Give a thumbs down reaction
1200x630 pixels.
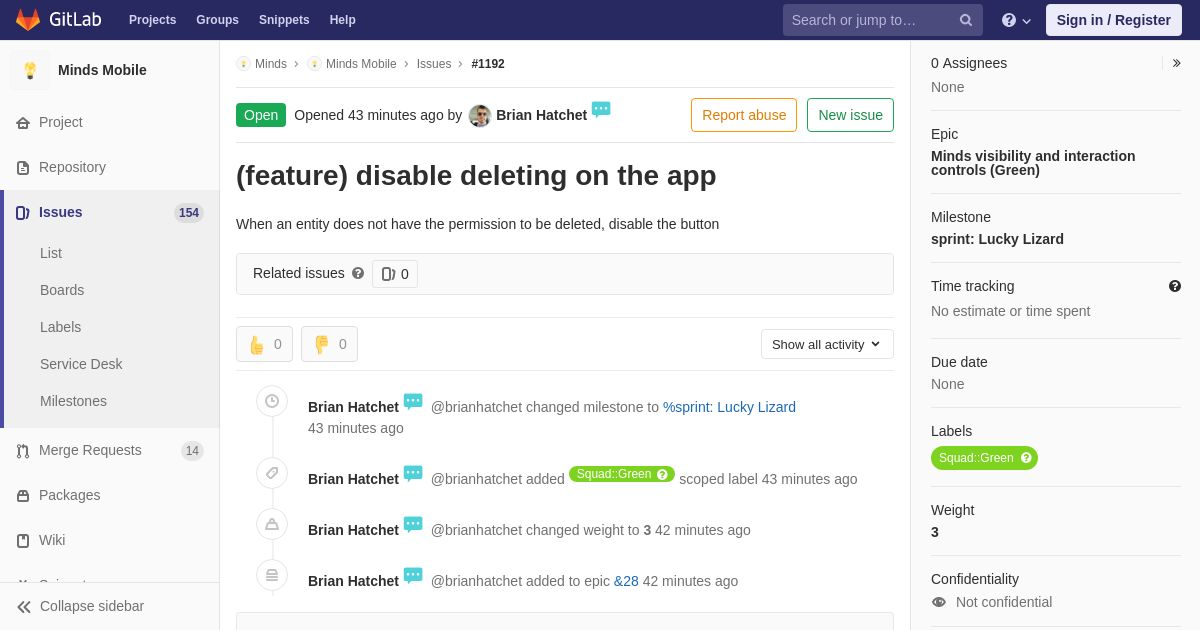coord(329,344)
